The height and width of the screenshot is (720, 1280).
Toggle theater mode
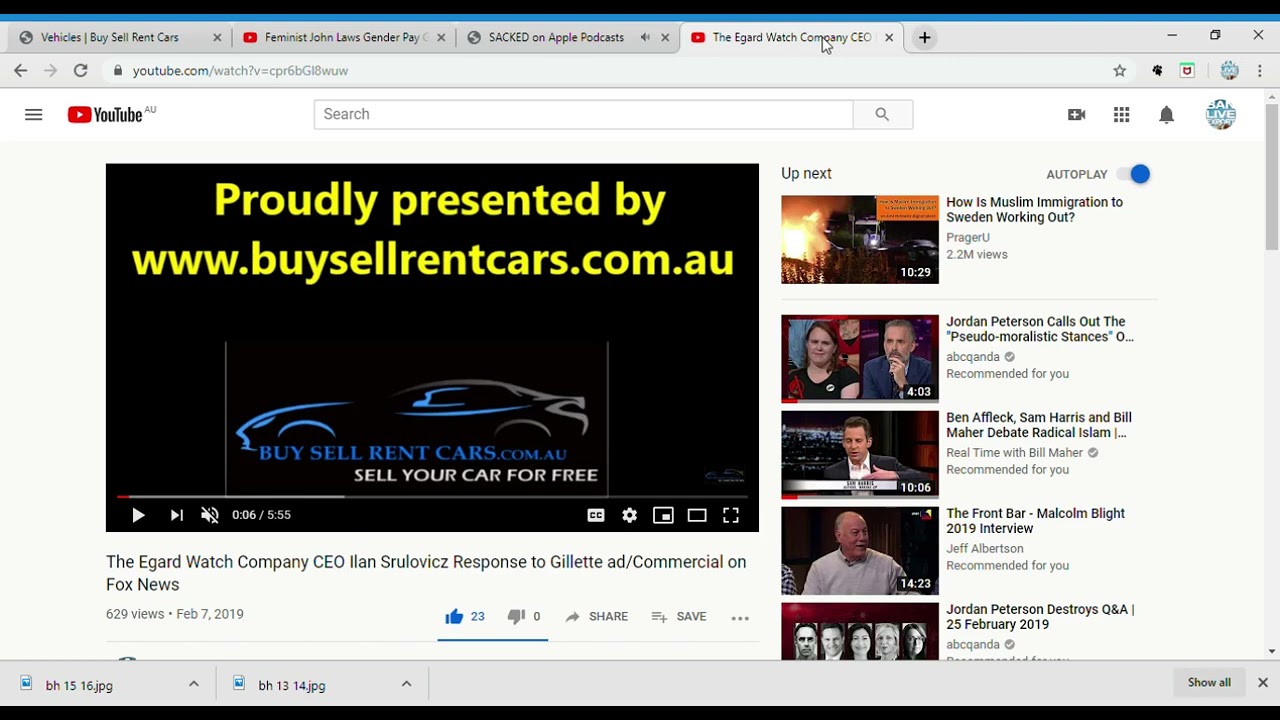click(697, 515)
